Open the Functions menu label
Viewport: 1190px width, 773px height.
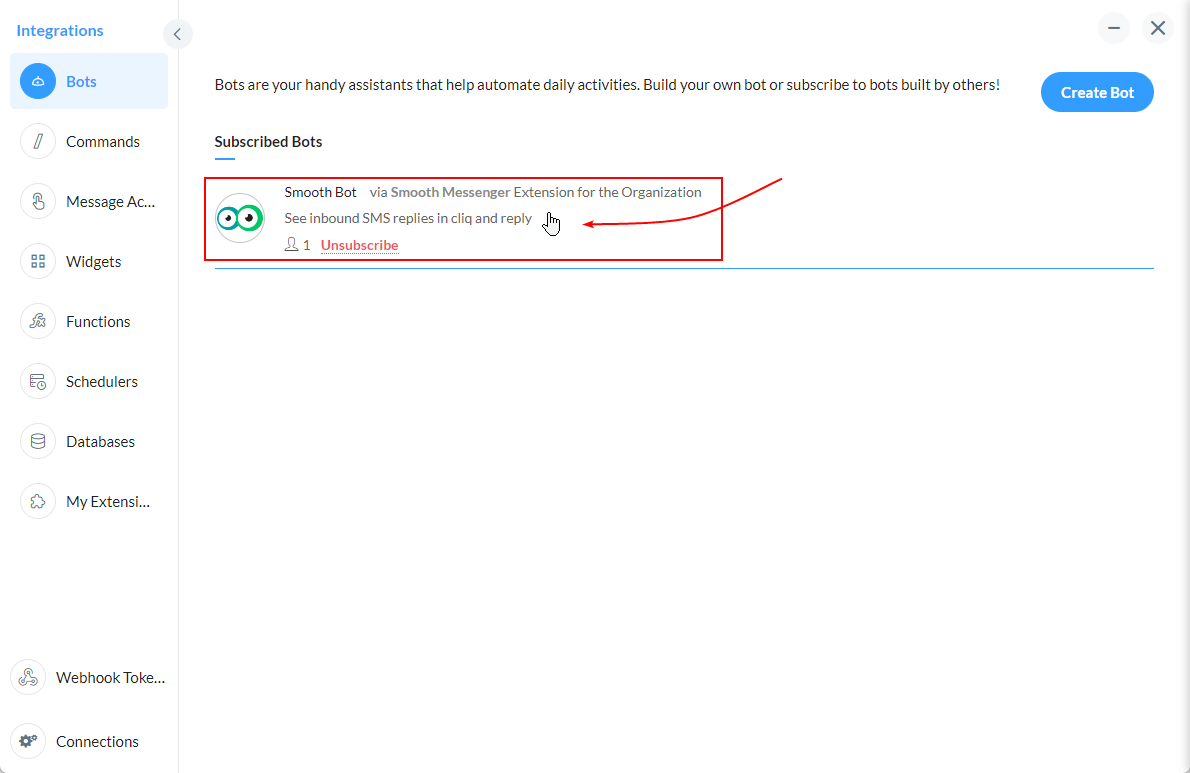tap(98, 321)
